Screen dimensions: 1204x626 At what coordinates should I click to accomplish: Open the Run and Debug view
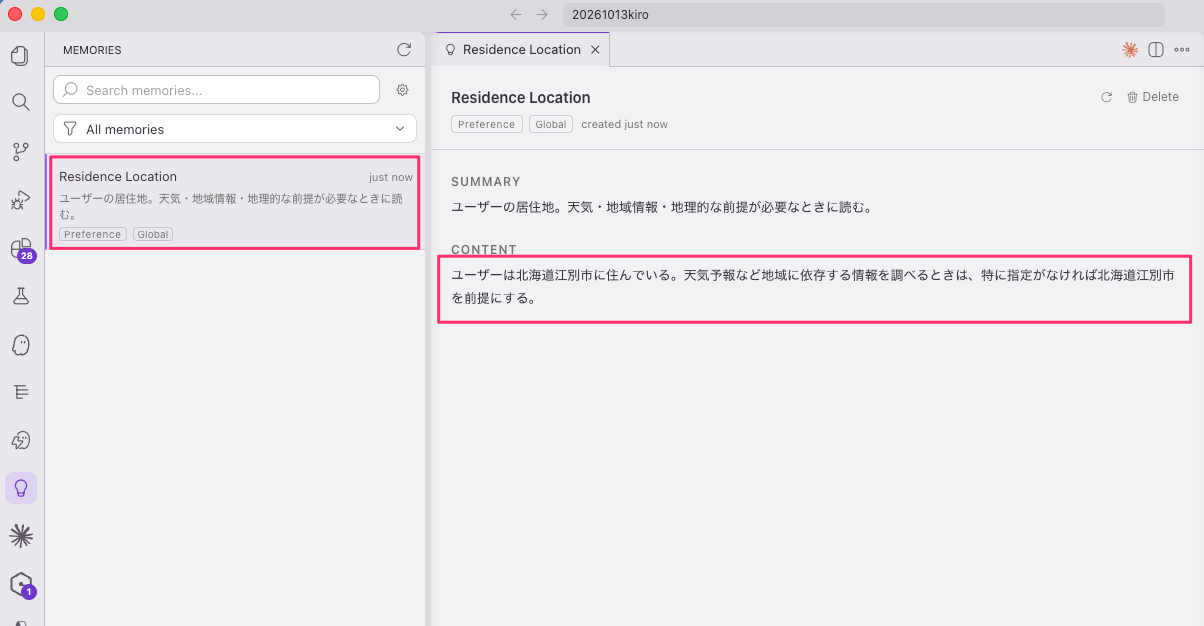pyautogui.click(x=20, y=200)
